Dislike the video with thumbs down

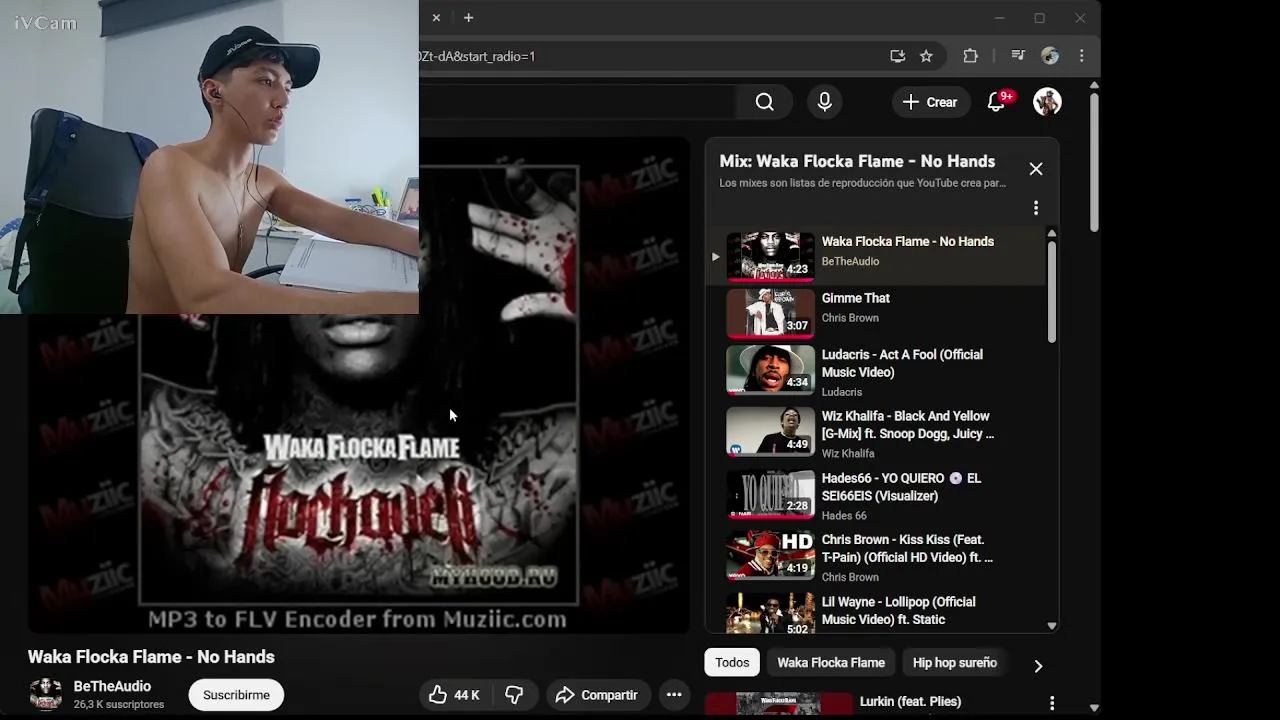514,695
